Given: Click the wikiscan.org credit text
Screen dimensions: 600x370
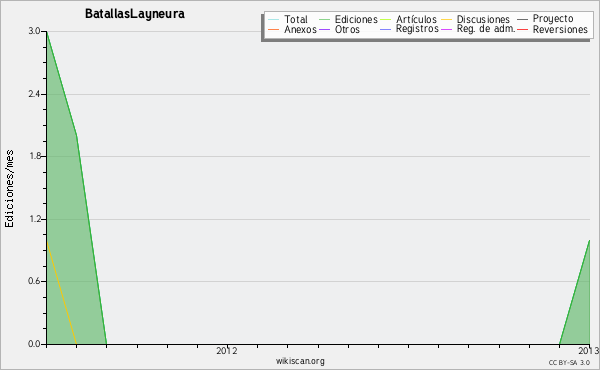Looking at the screenshot, I should (300, 361).
